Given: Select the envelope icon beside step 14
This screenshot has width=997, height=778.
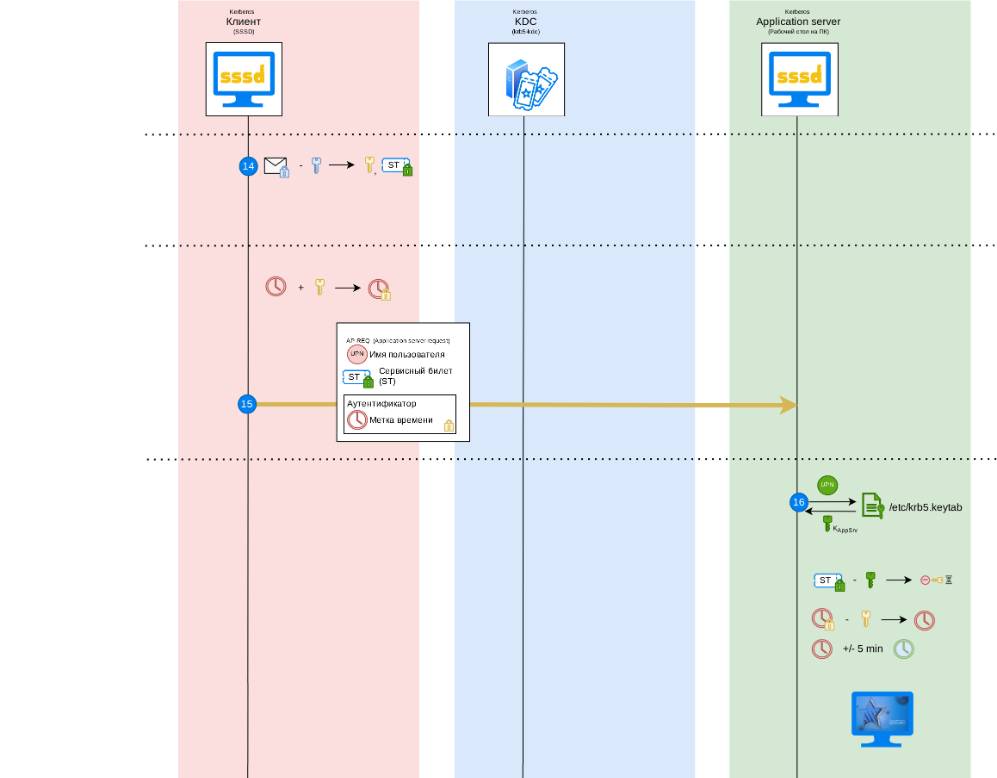Looking at the screenshot, I should (x=276, y=167).
